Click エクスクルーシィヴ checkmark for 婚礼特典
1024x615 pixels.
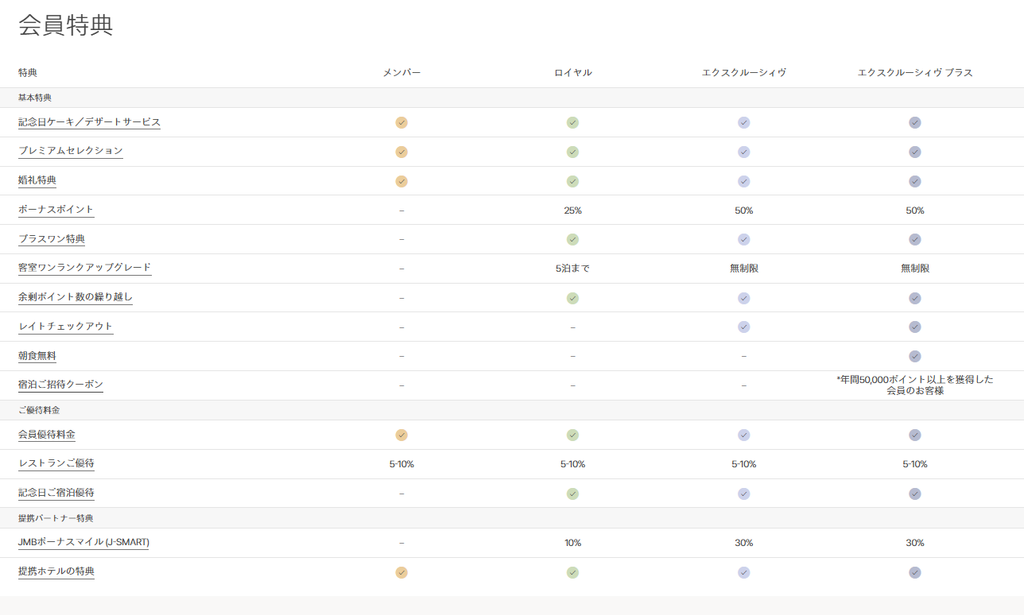coord(744,181)
